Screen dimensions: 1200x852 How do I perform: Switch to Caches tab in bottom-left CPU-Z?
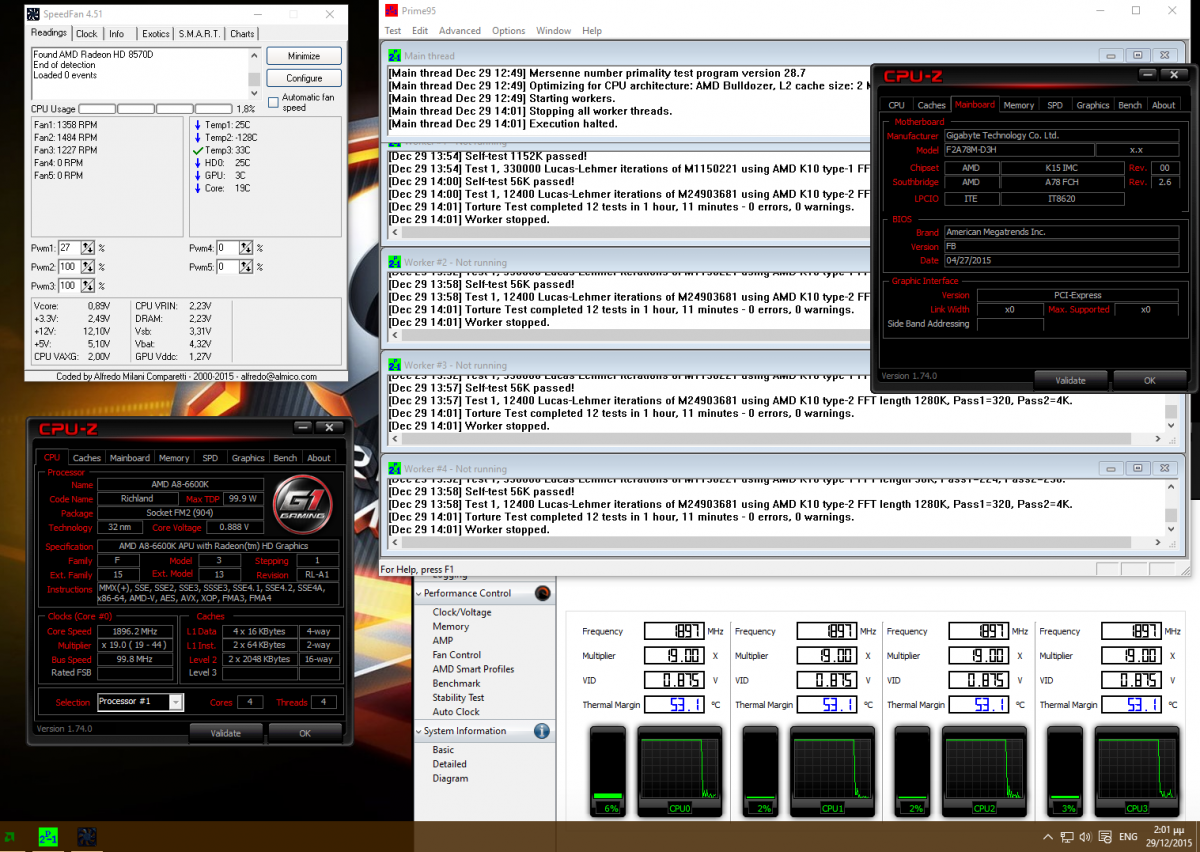pyautogui.click(x=87, y=458)
